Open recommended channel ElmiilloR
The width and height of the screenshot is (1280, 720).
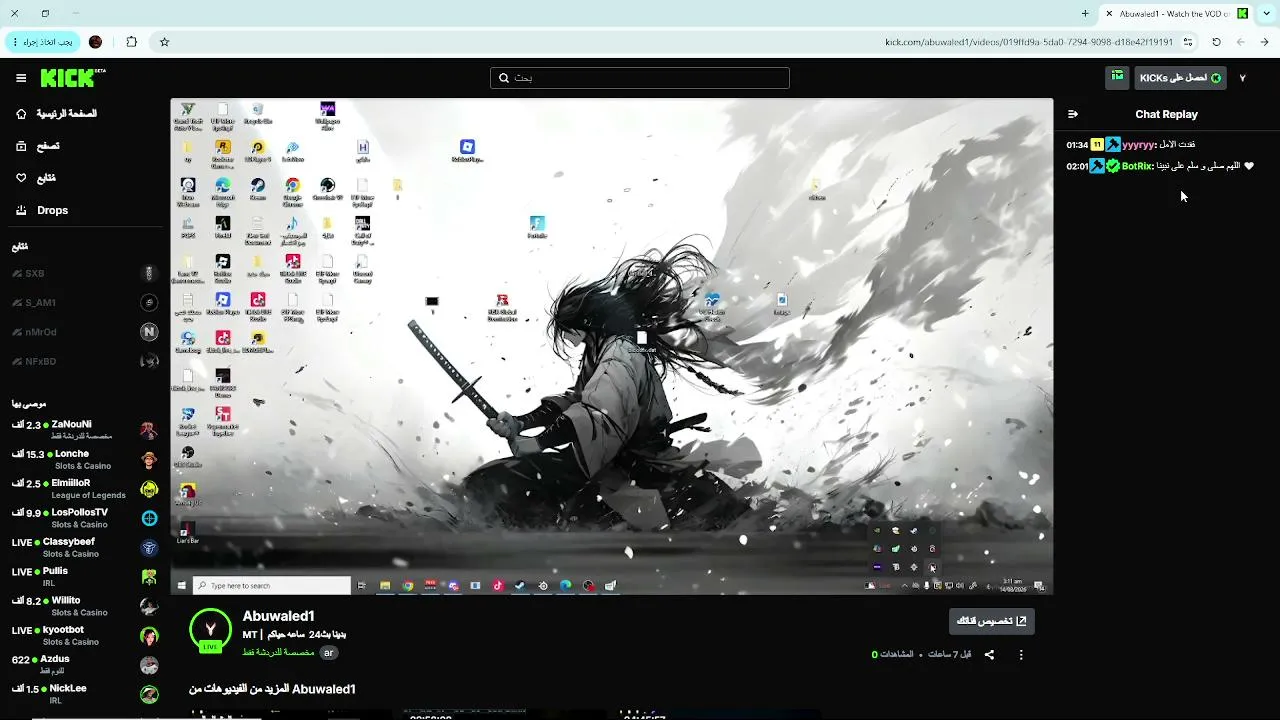[x=84, y=489]
